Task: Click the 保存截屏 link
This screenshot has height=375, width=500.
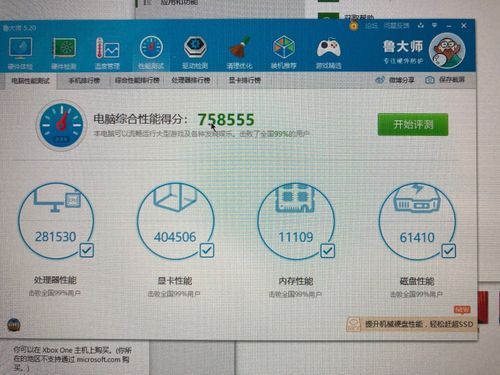Action: coord(452,80)
